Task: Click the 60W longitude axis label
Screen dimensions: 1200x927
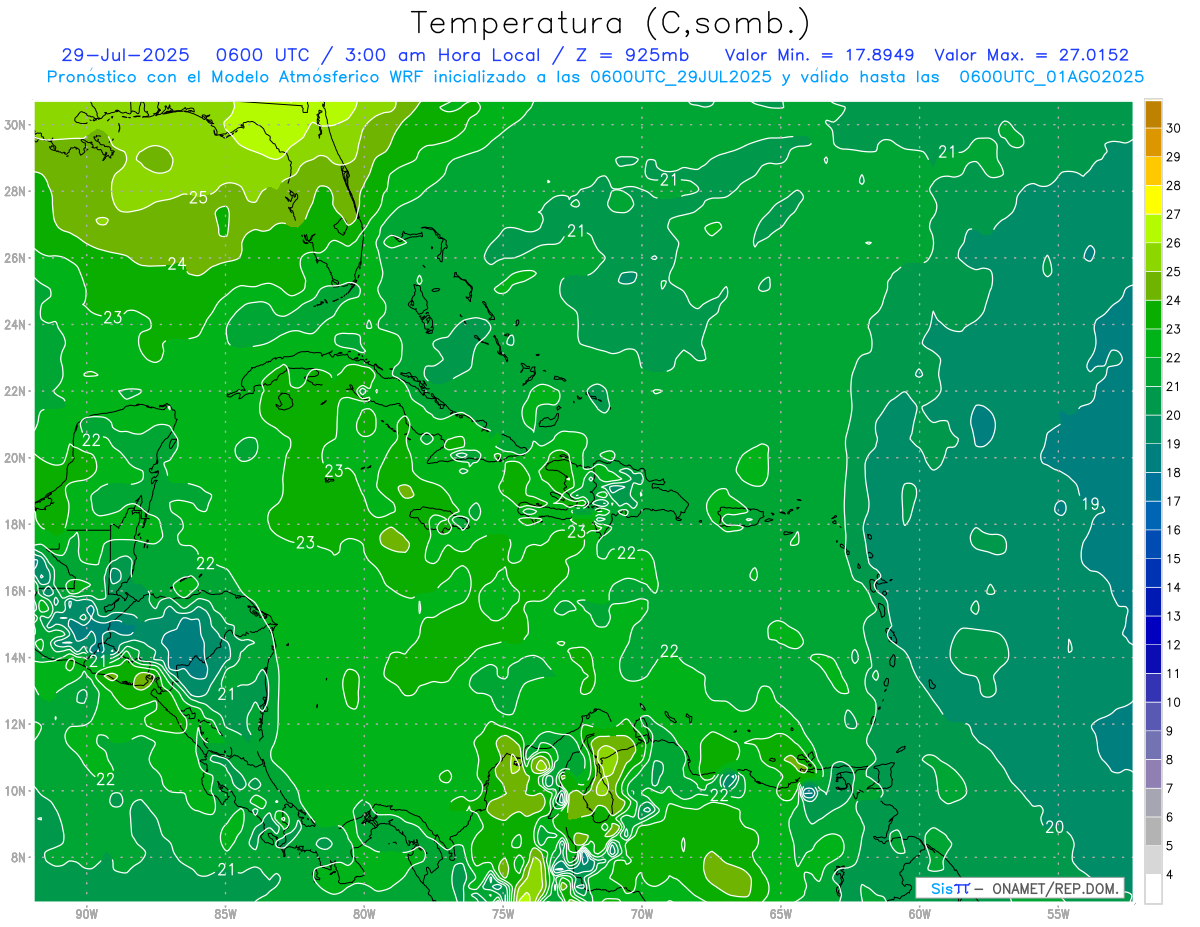Action: click(920, 914)
